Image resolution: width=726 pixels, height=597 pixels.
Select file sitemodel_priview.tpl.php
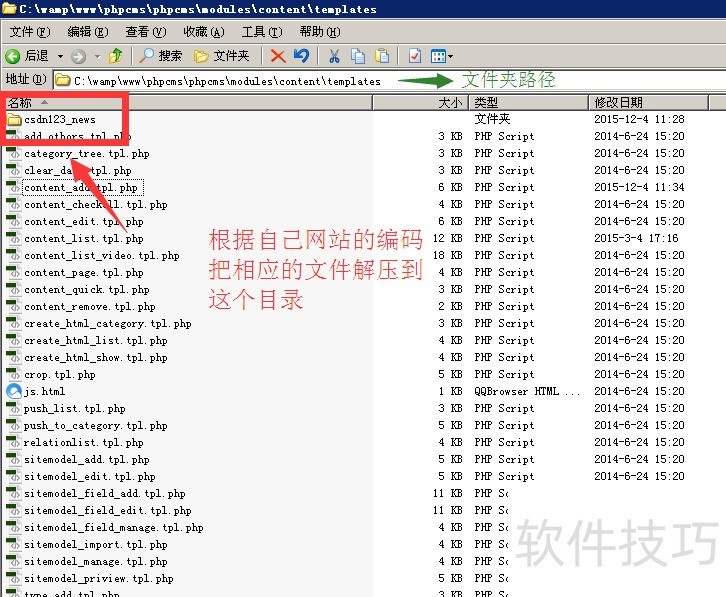point(99,579)
